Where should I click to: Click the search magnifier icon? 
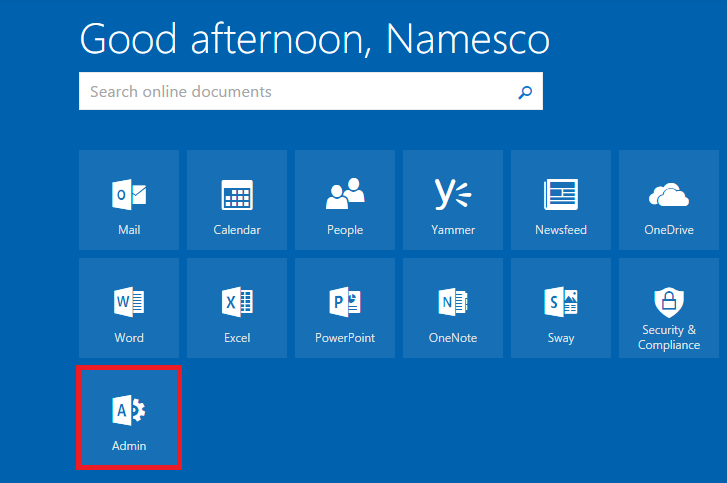click(525, 92)
